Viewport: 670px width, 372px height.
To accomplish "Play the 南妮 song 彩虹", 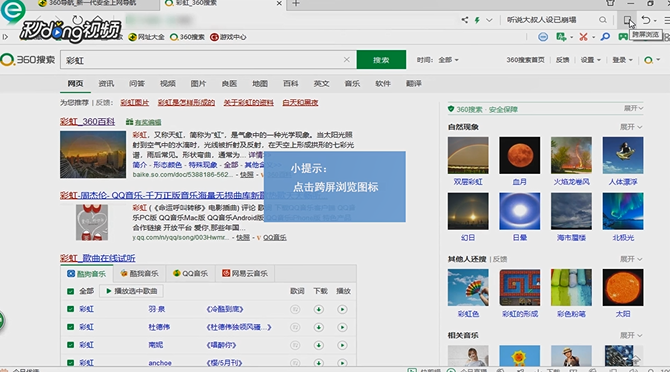I will tap(342, 345).
